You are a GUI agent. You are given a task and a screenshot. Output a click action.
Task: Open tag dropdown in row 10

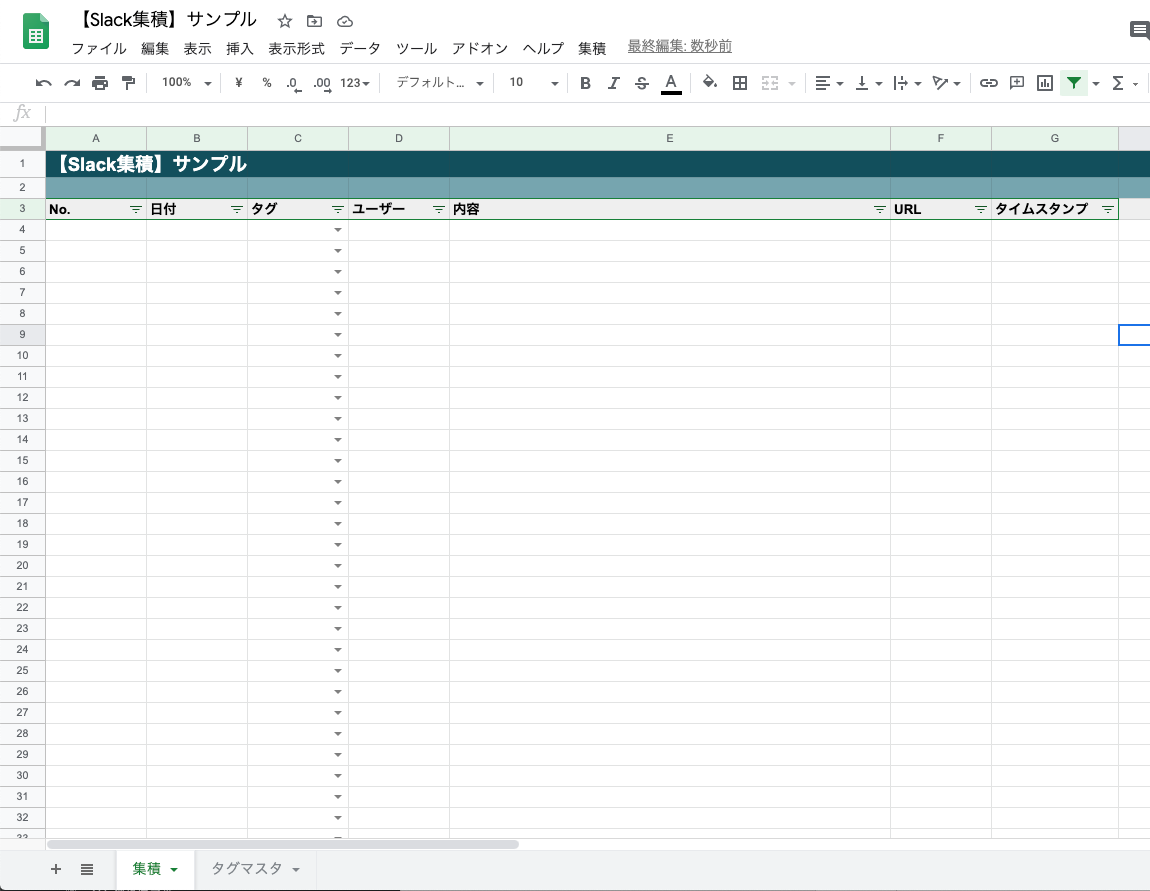click(338, 356)
